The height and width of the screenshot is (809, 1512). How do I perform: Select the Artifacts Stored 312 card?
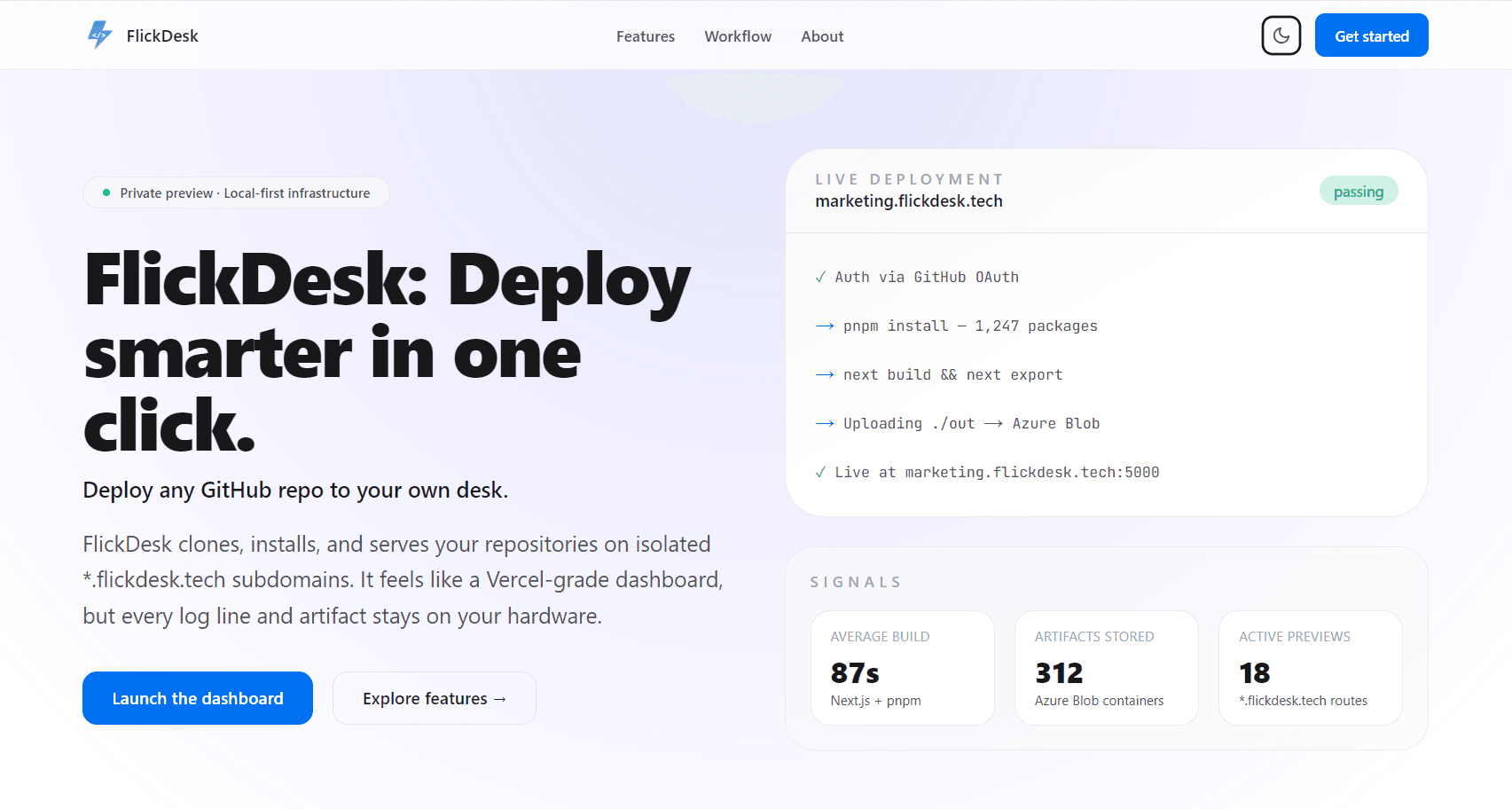(x=1106, y=667)
